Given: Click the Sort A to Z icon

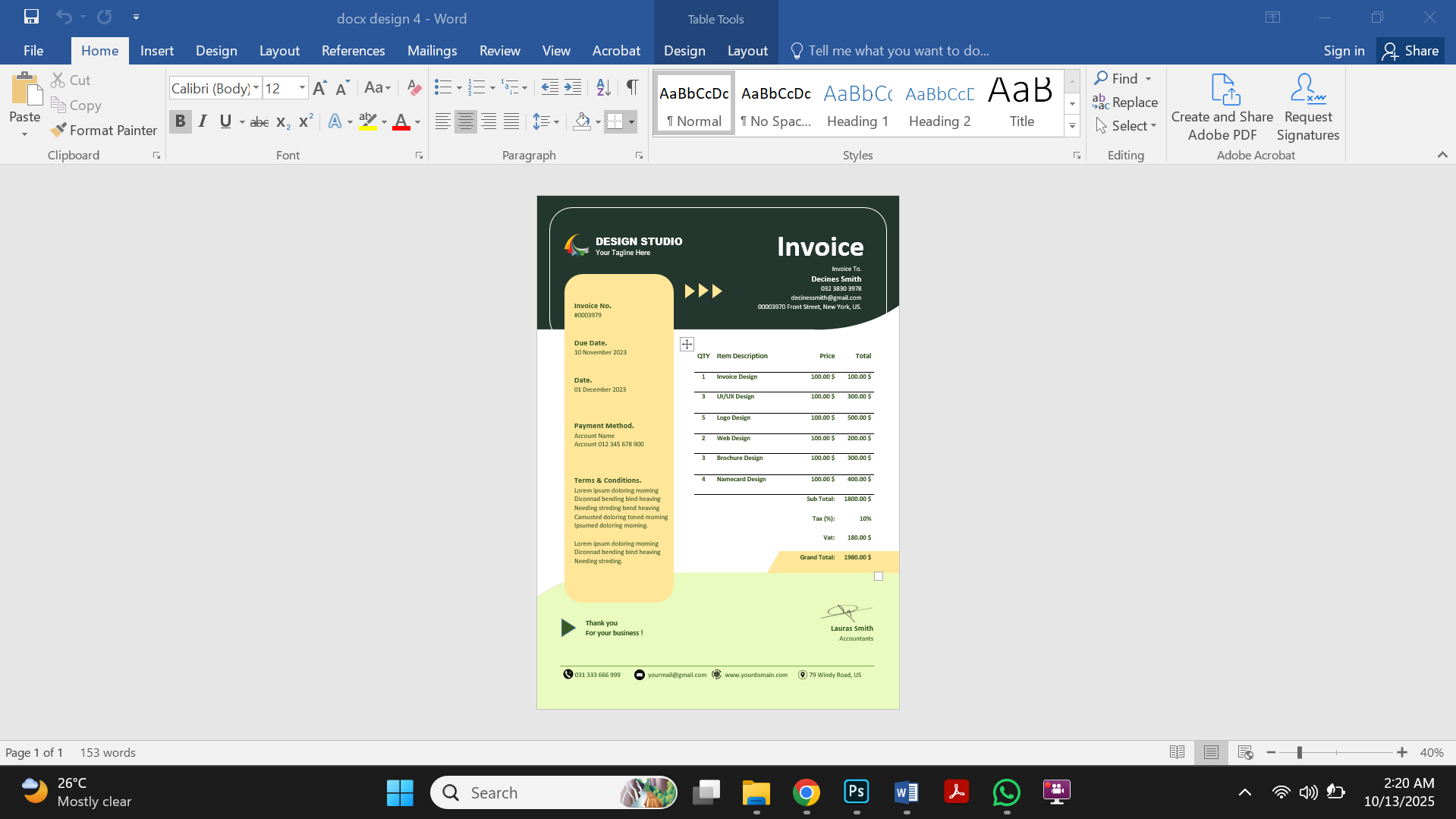Looking at the screenshot, I should tap(603, 88).
